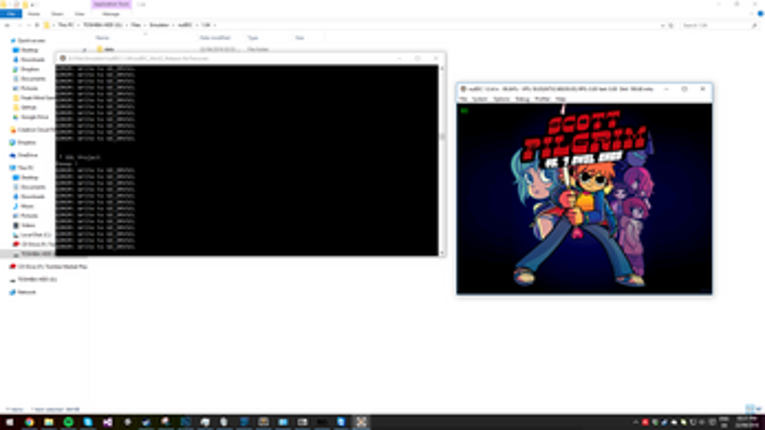Switch to the View ribbon tab in Explorer

pos(80,14)
